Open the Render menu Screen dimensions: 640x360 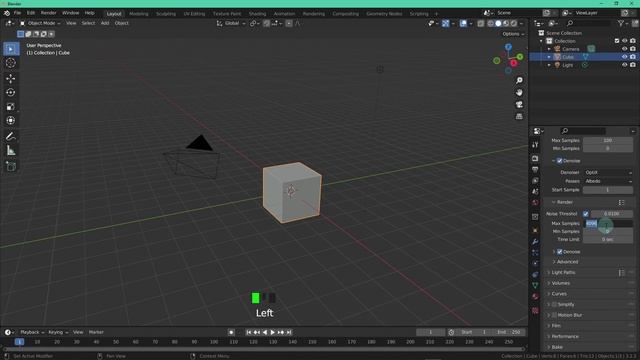point(48,13)
